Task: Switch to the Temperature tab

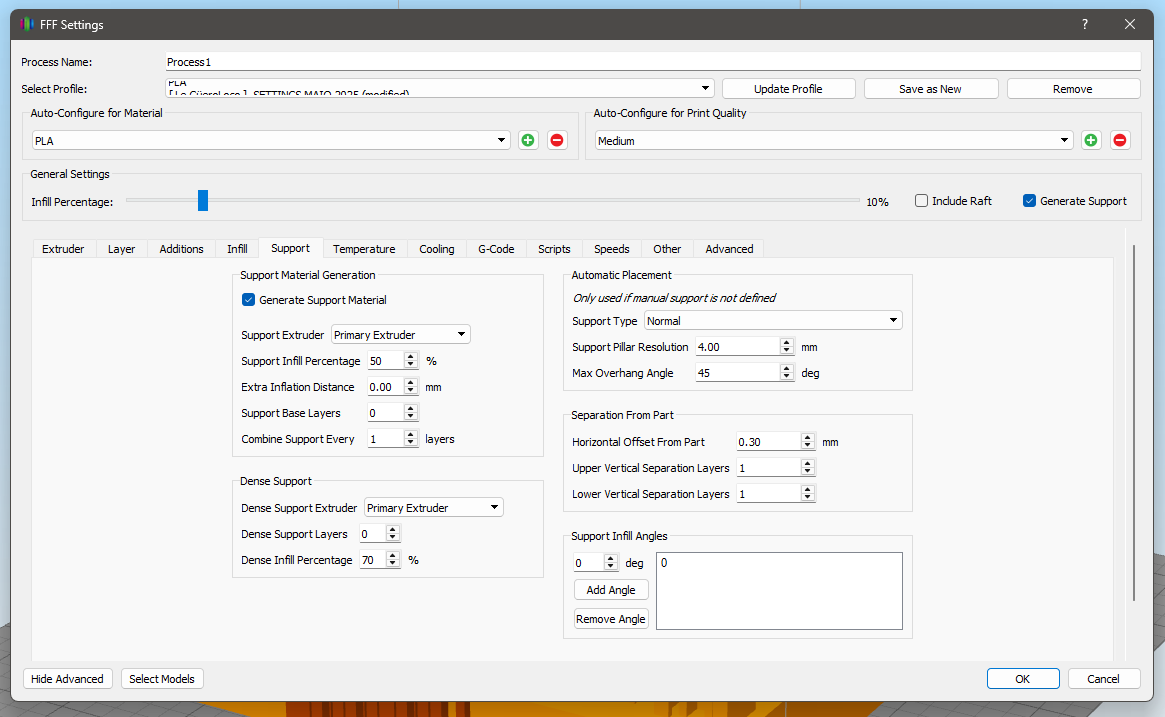Action: [364, 249]
